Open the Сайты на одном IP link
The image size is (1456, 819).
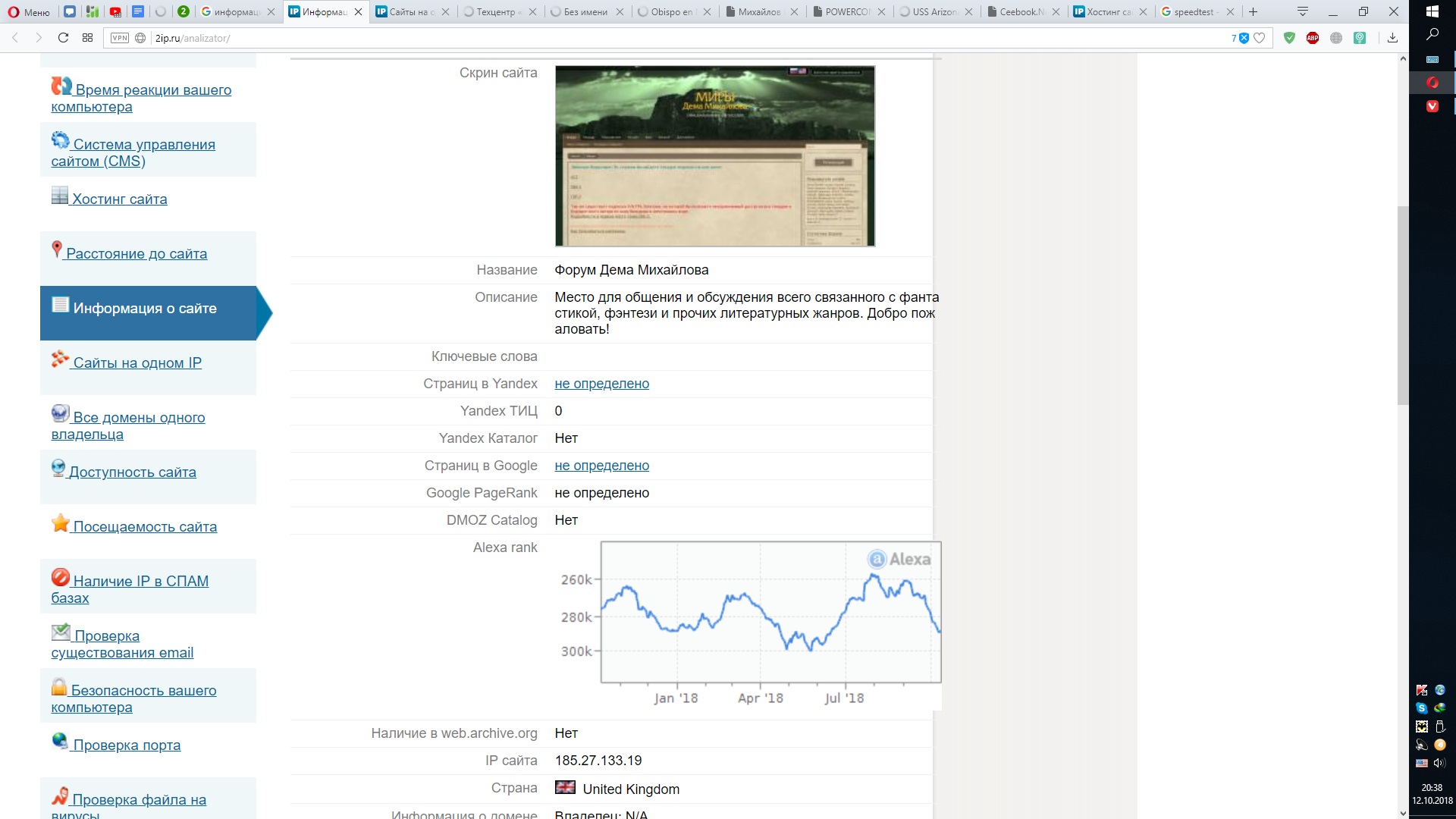pos(137,362)
